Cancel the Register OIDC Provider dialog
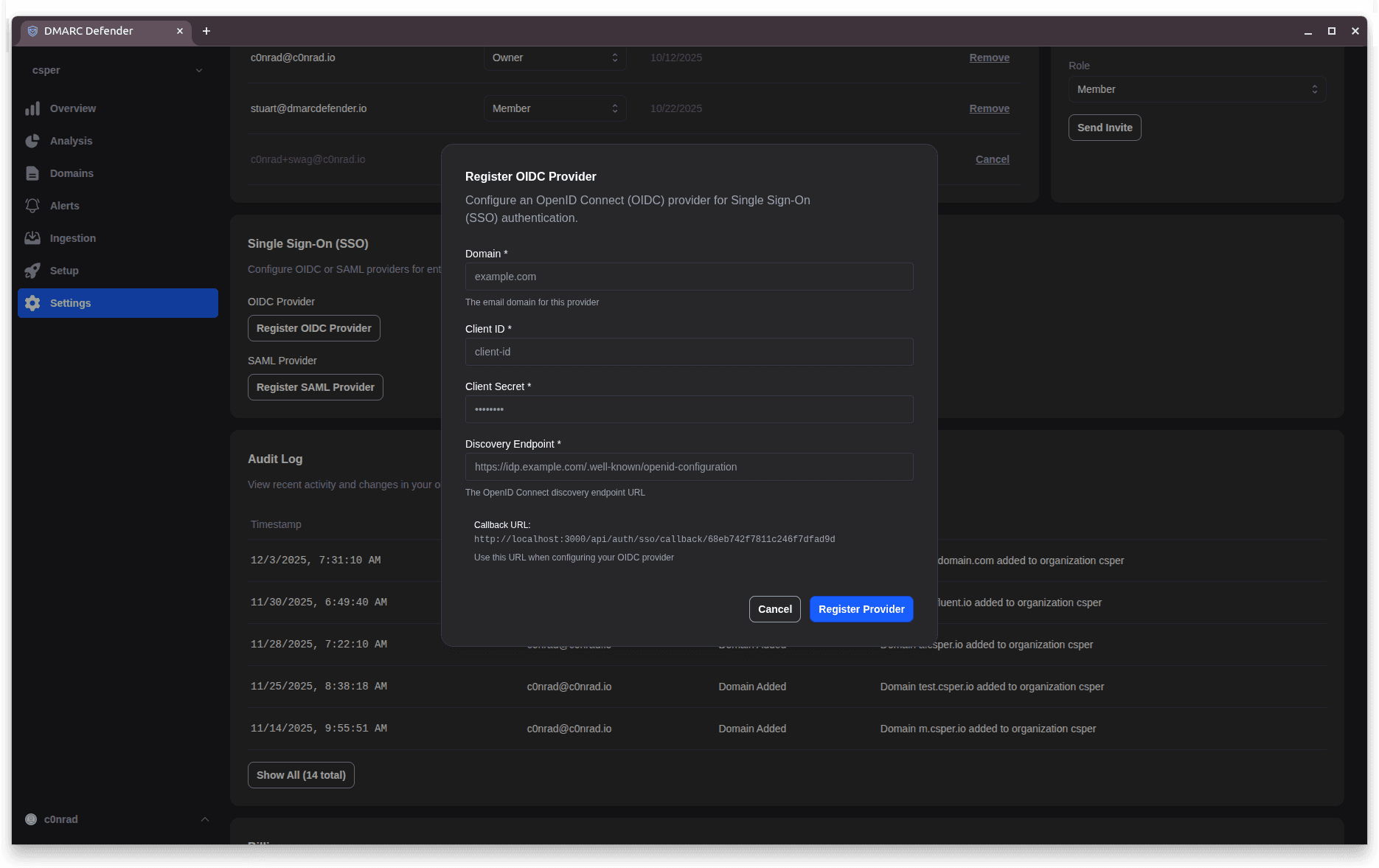The height and width of the screenshot is (868, 1379). [774, 609]
